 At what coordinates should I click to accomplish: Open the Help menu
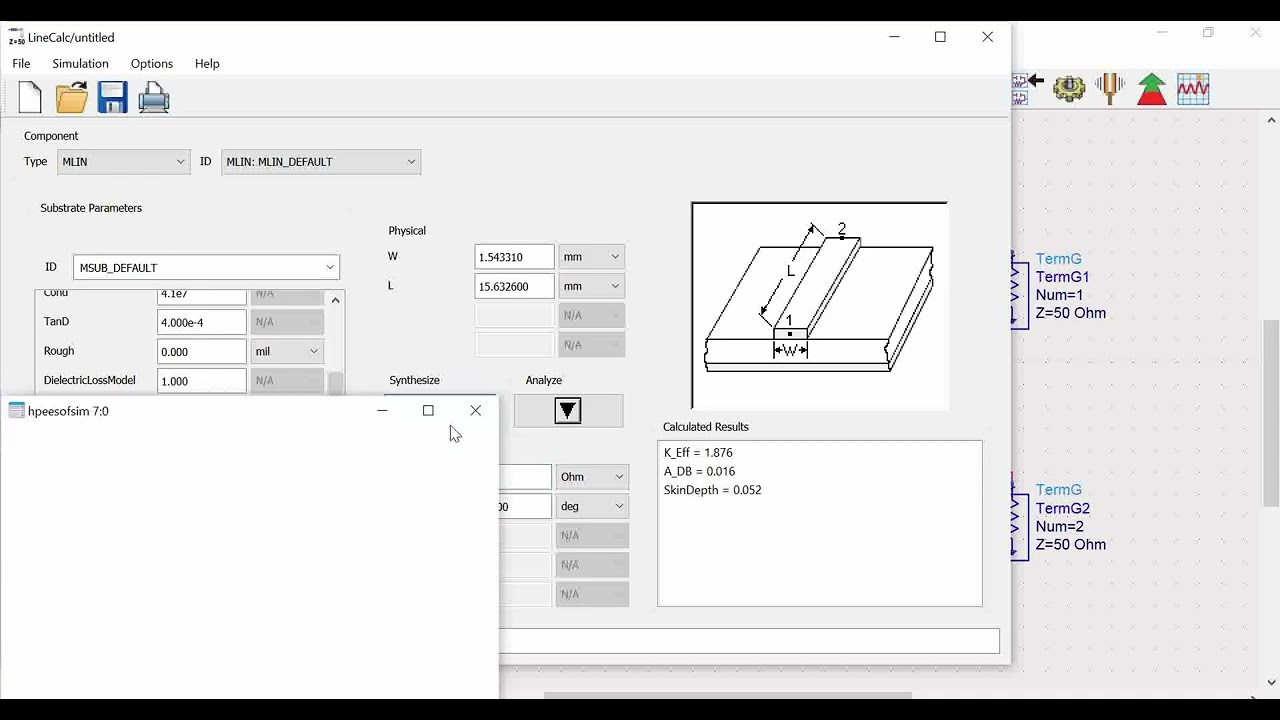[207, 63]
